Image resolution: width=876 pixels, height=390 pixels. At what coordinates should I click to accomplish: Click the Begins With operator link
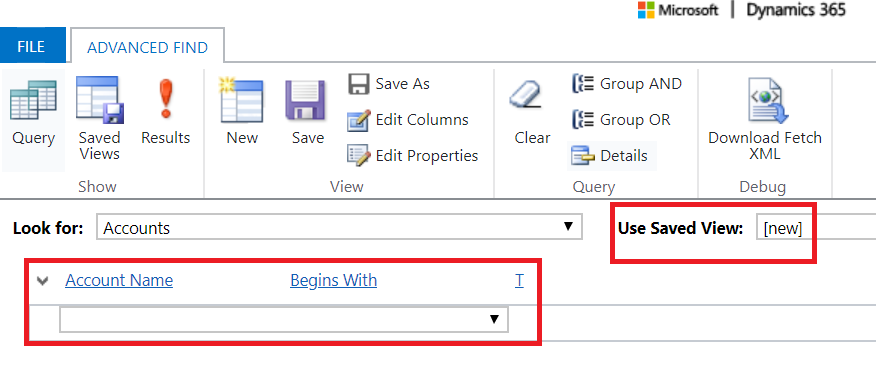click(334, 280)
